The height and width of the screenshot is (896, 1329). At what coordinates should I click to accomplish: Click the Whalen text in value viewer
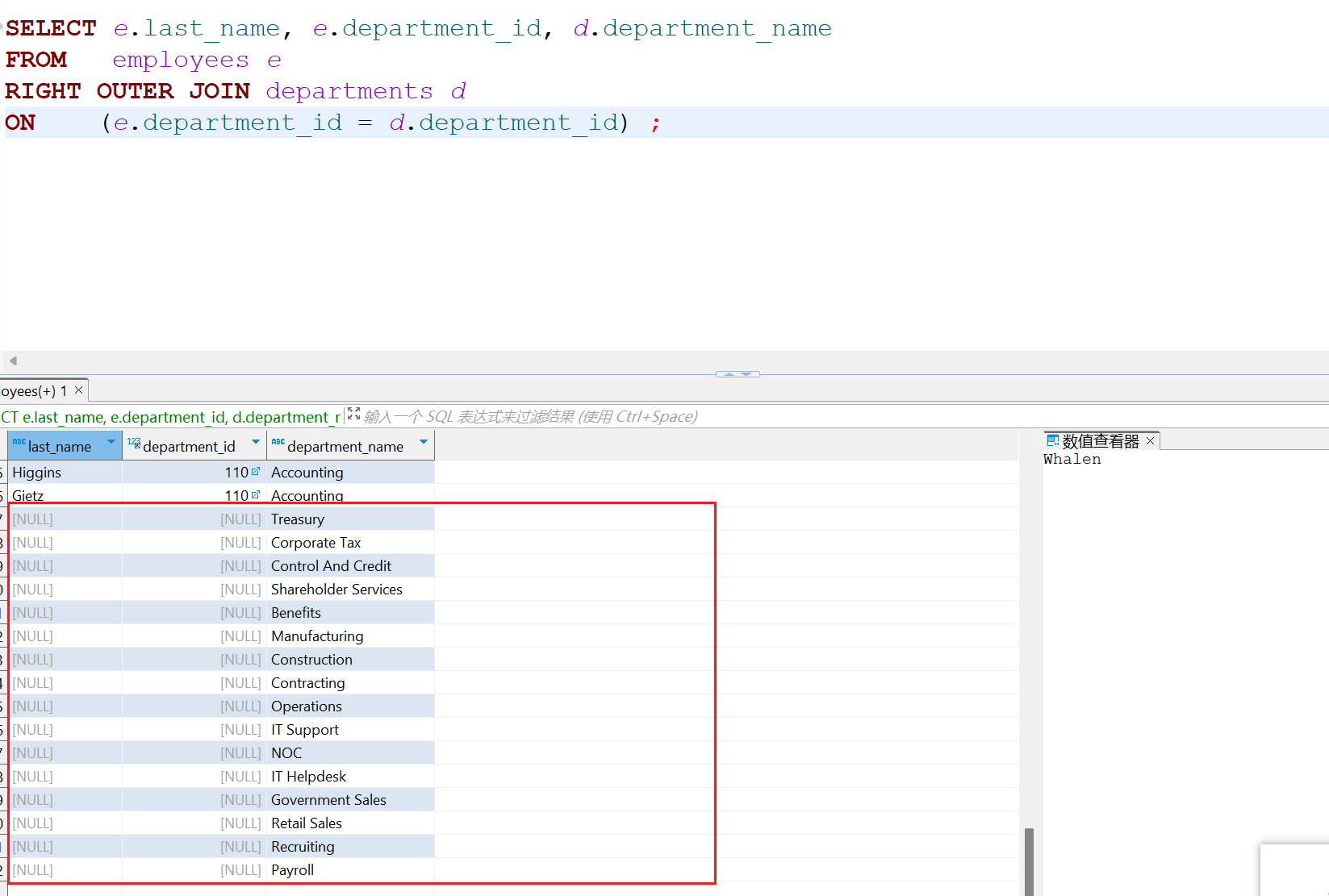pos(1072,460)
